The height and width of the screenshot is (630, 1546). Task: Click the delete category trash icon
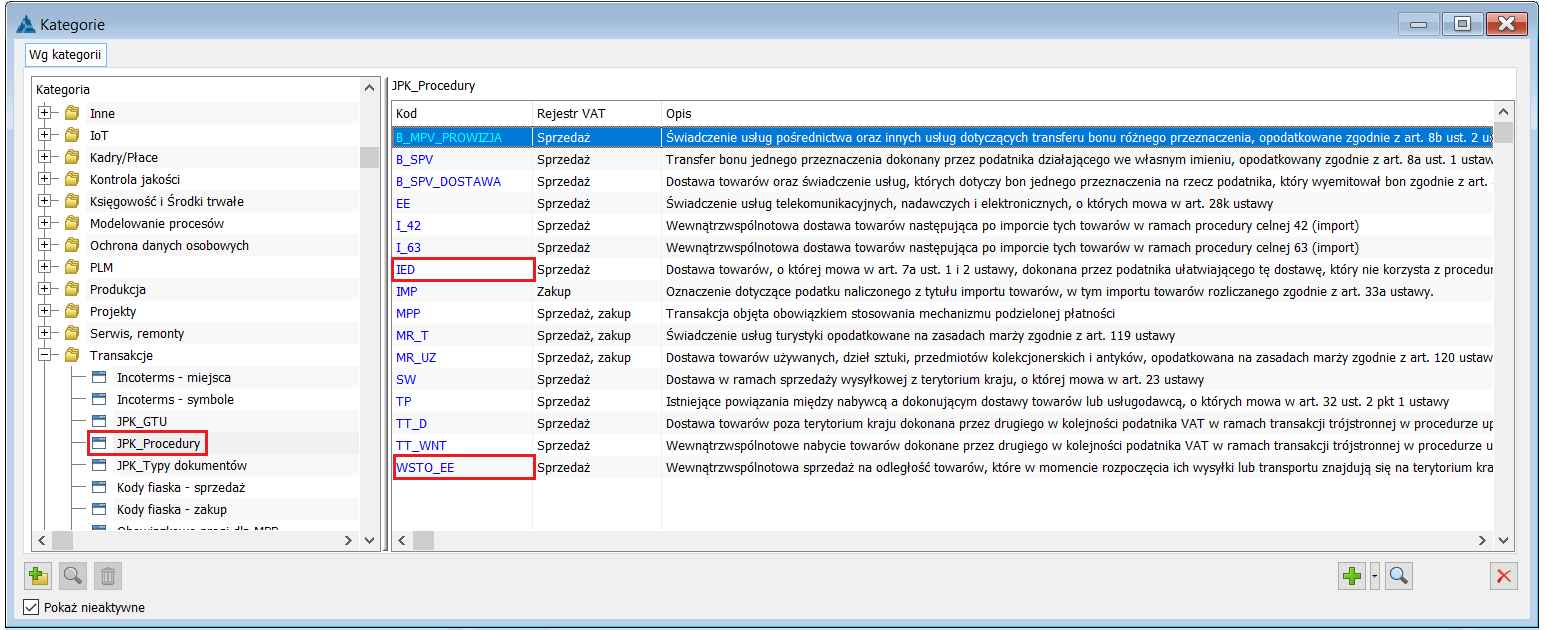pos(108,575)
